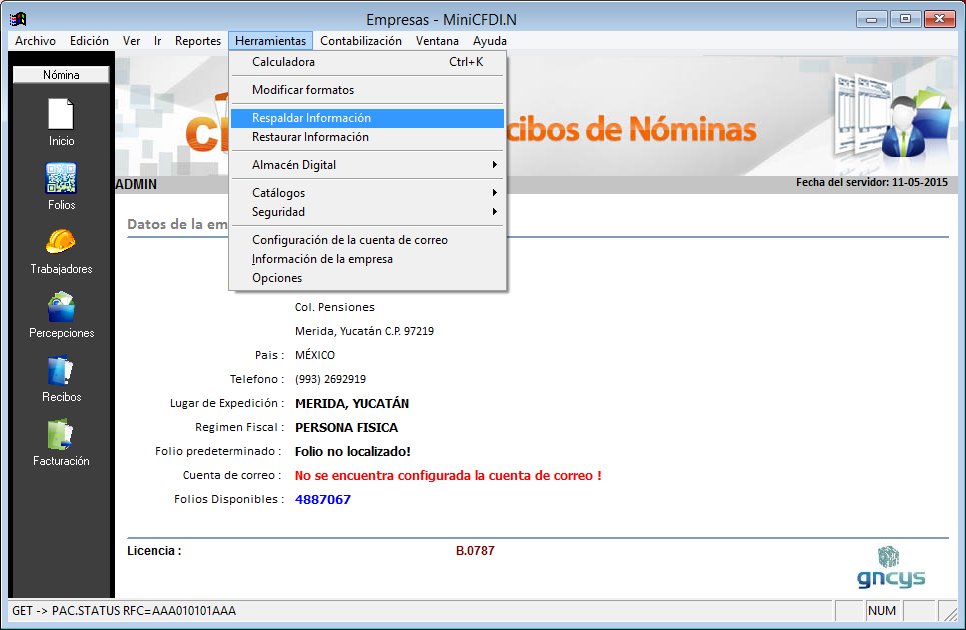Open the Recibos icon in sidebar
The height and width of the screenshot is (630, 966).
click(x=61, y=371)
